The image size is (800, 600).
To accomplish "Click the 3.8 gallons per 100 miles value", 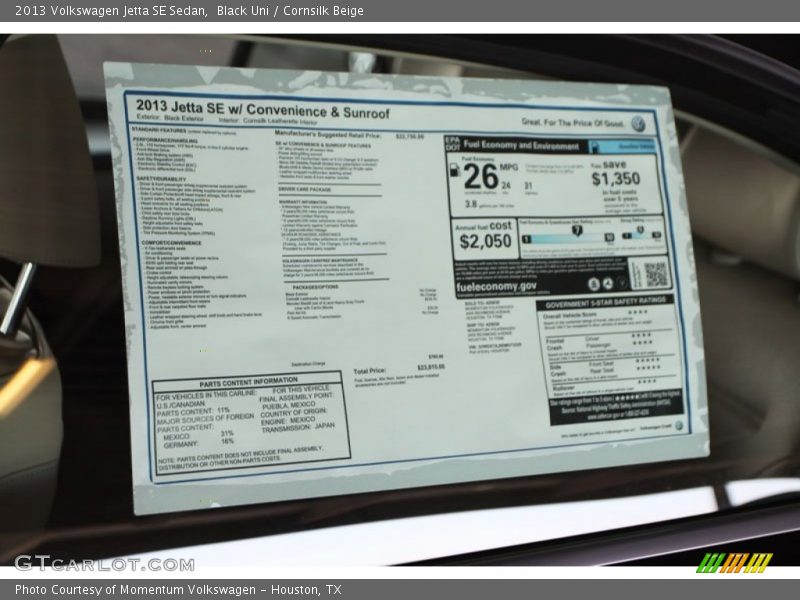I will pyautogui.click(x=471, y=204).
